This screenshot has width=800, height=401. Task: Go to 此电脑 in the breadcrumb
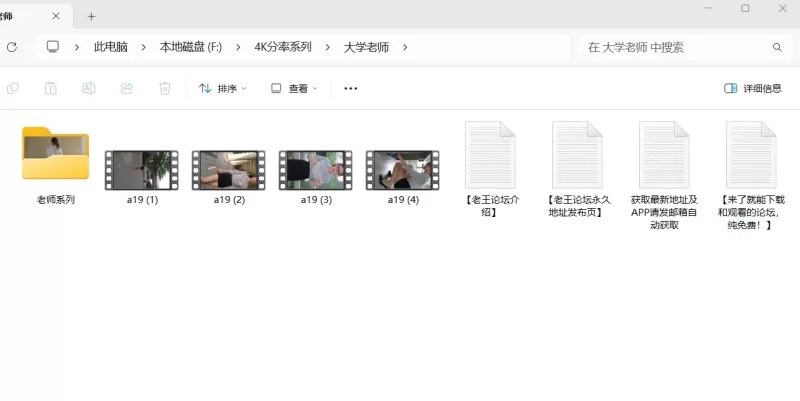(x=111, y=47)
